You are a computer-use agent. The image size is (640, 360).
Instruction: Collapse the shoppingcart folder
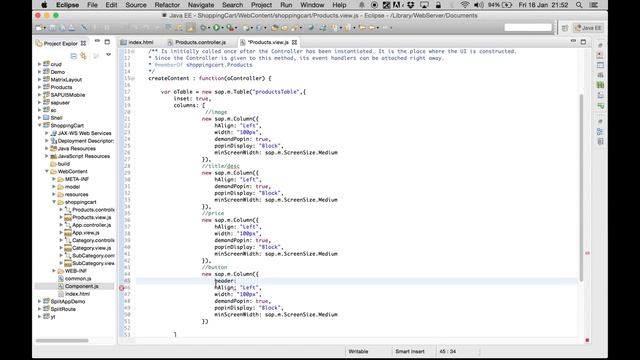(54, 202)
